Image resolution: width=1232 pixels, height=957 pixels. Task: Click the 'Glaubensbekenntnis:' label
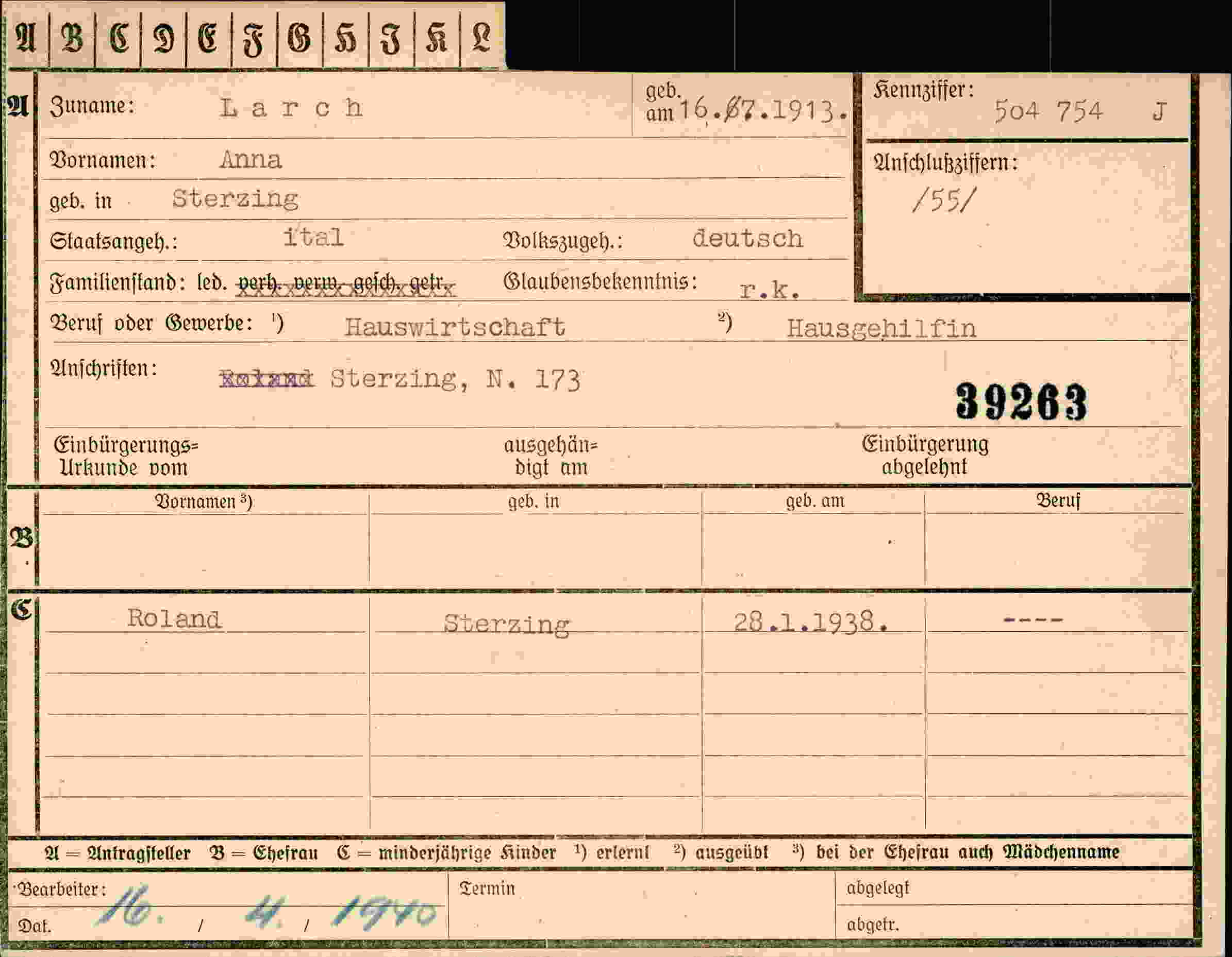pos(601,281)
